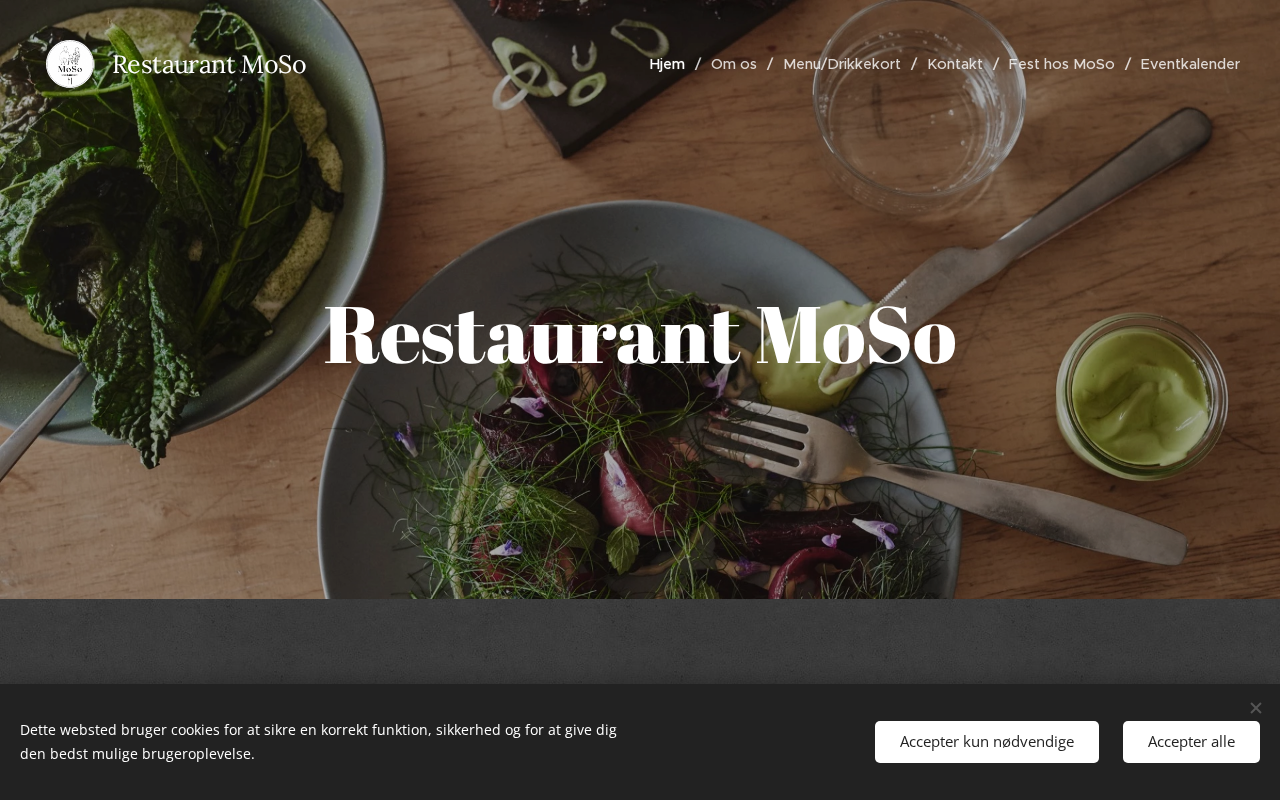Click the large Restaurant MoSo hero heading
1280x800 pixels.
point(640,335)
